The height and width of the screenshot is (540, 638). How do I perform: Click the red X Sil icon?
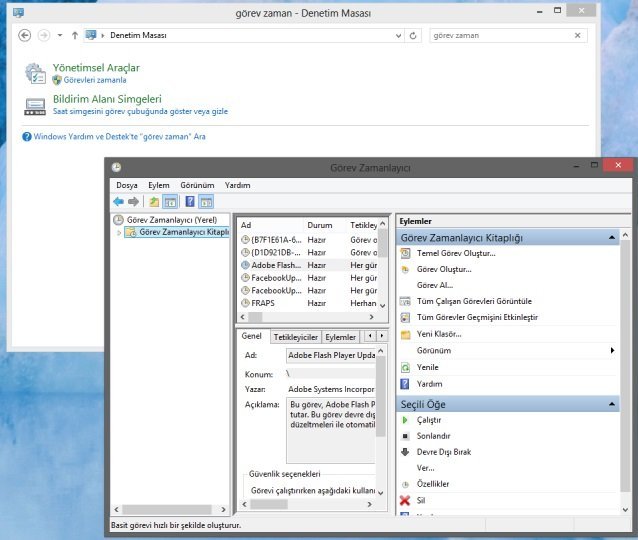[x=405, y=501]
